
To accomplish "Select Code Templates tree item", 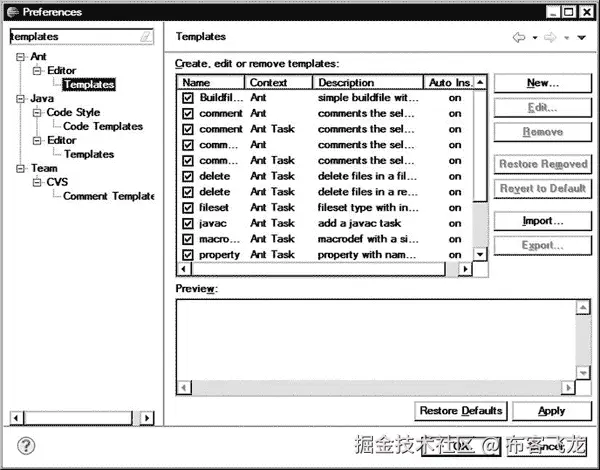I will [x=103, y=126].
